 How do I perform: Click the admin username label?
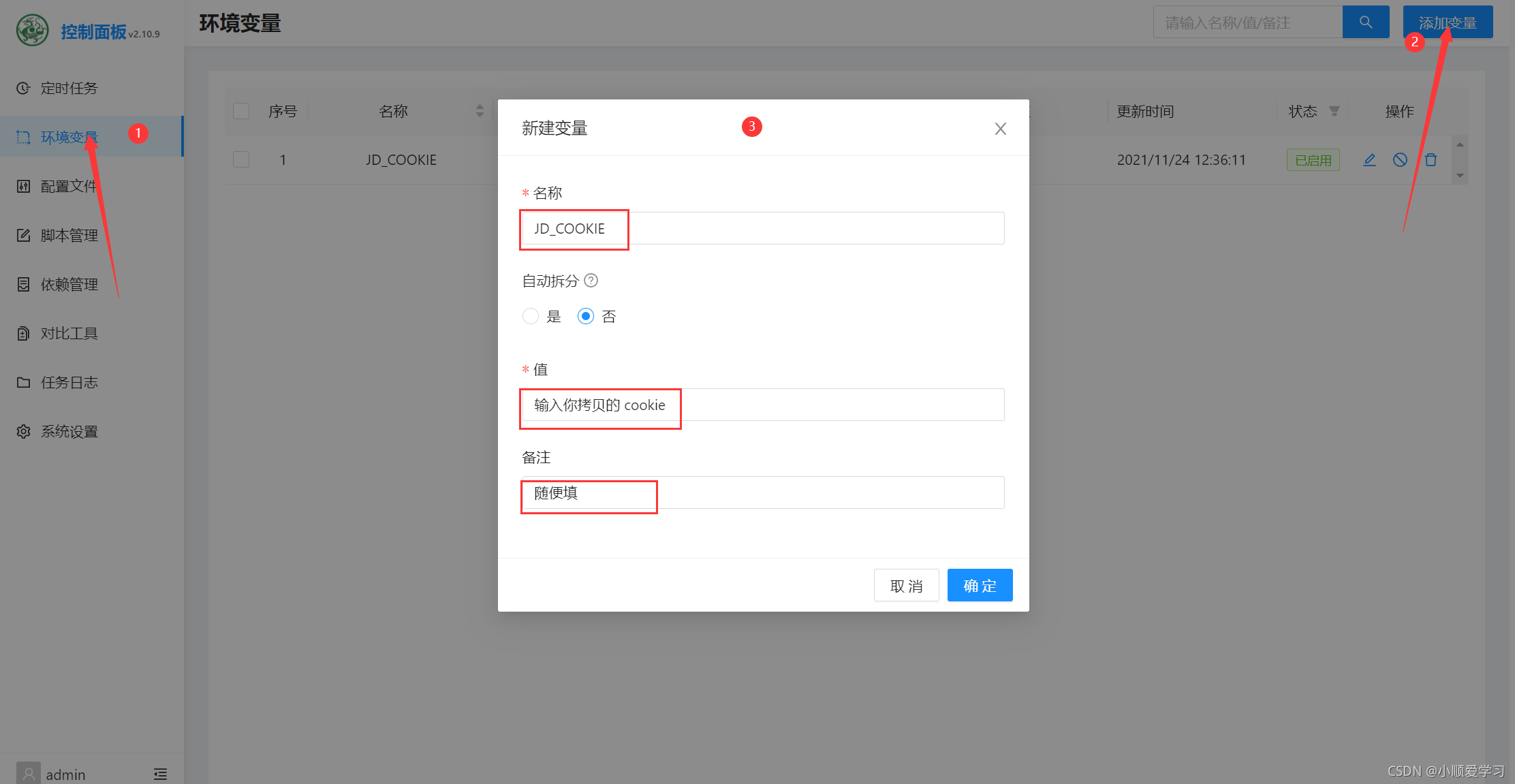pyautogui.click(x=65, y=774)
